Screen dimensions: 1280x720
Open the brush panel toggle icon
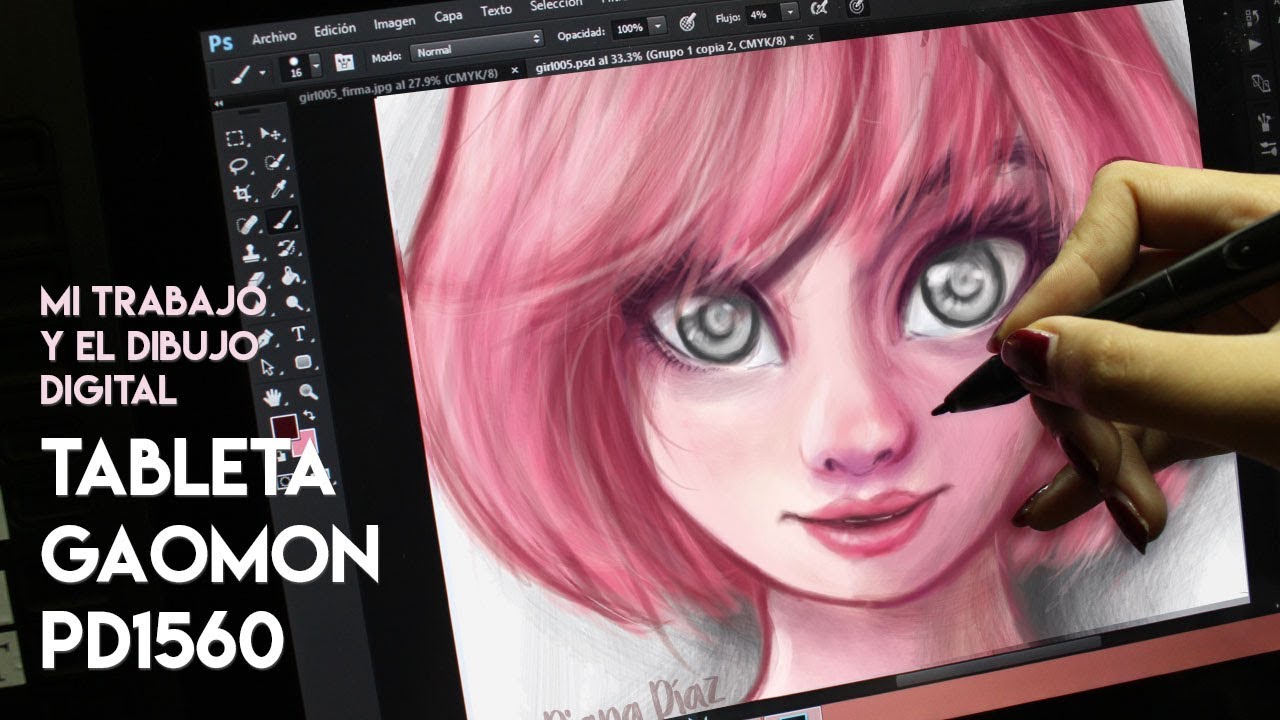345,60
